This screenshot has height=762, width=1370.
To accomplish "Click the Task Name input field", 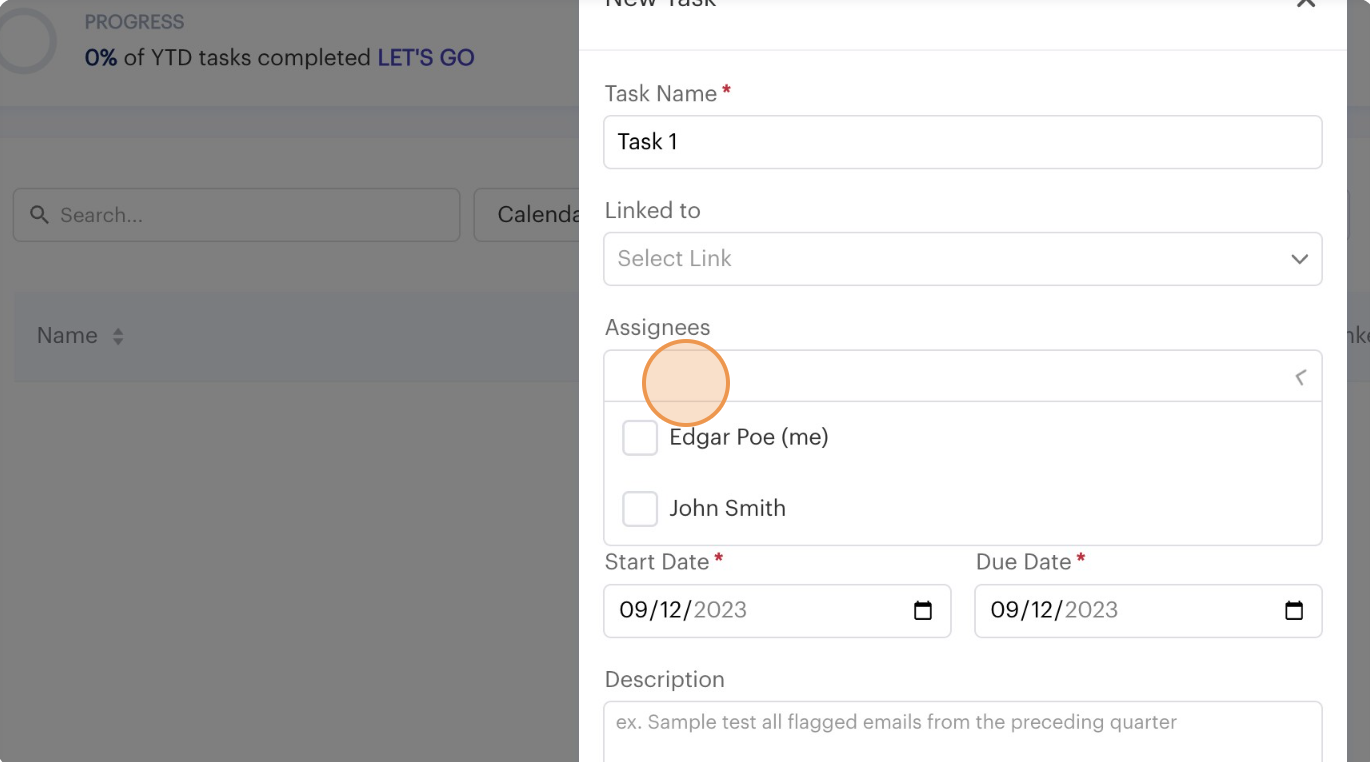I will coord(962,142).
